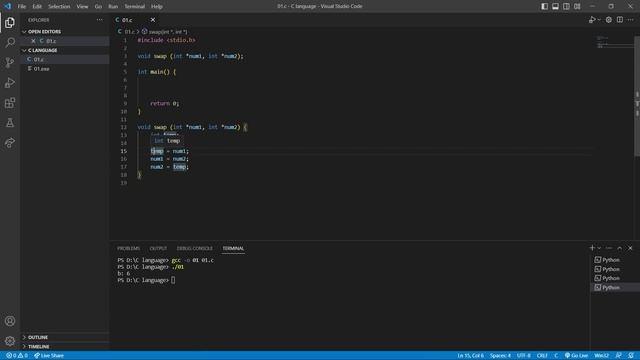Open the gear icon in editor toolbar
Viewport: 640px width, 360px height.
tap(609, 20)
